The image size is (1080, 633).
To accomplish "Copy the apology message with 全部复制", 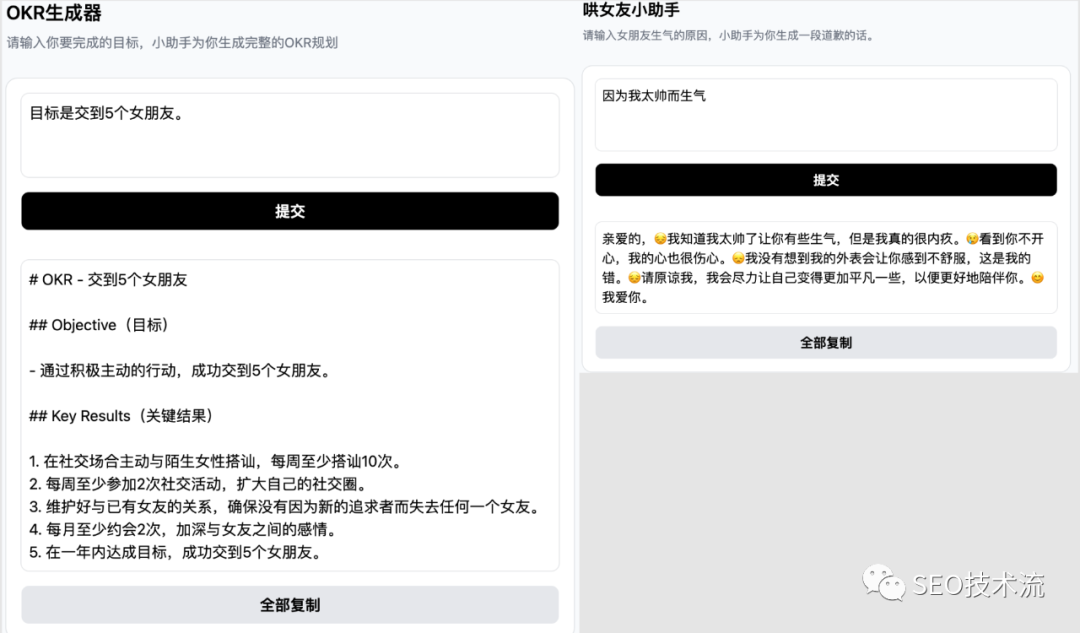I will pyautogui.click(x=826, y=342).
